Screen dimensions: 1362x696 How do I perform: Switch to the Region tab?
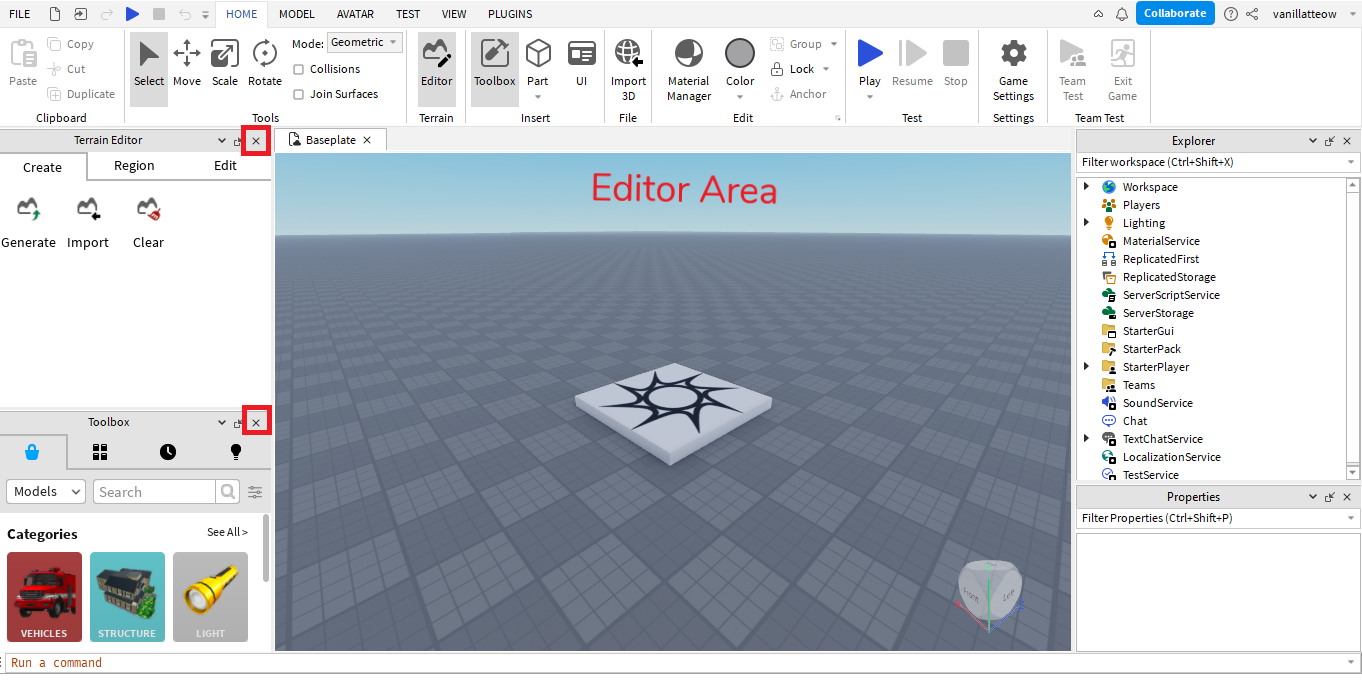coord(134,166)
